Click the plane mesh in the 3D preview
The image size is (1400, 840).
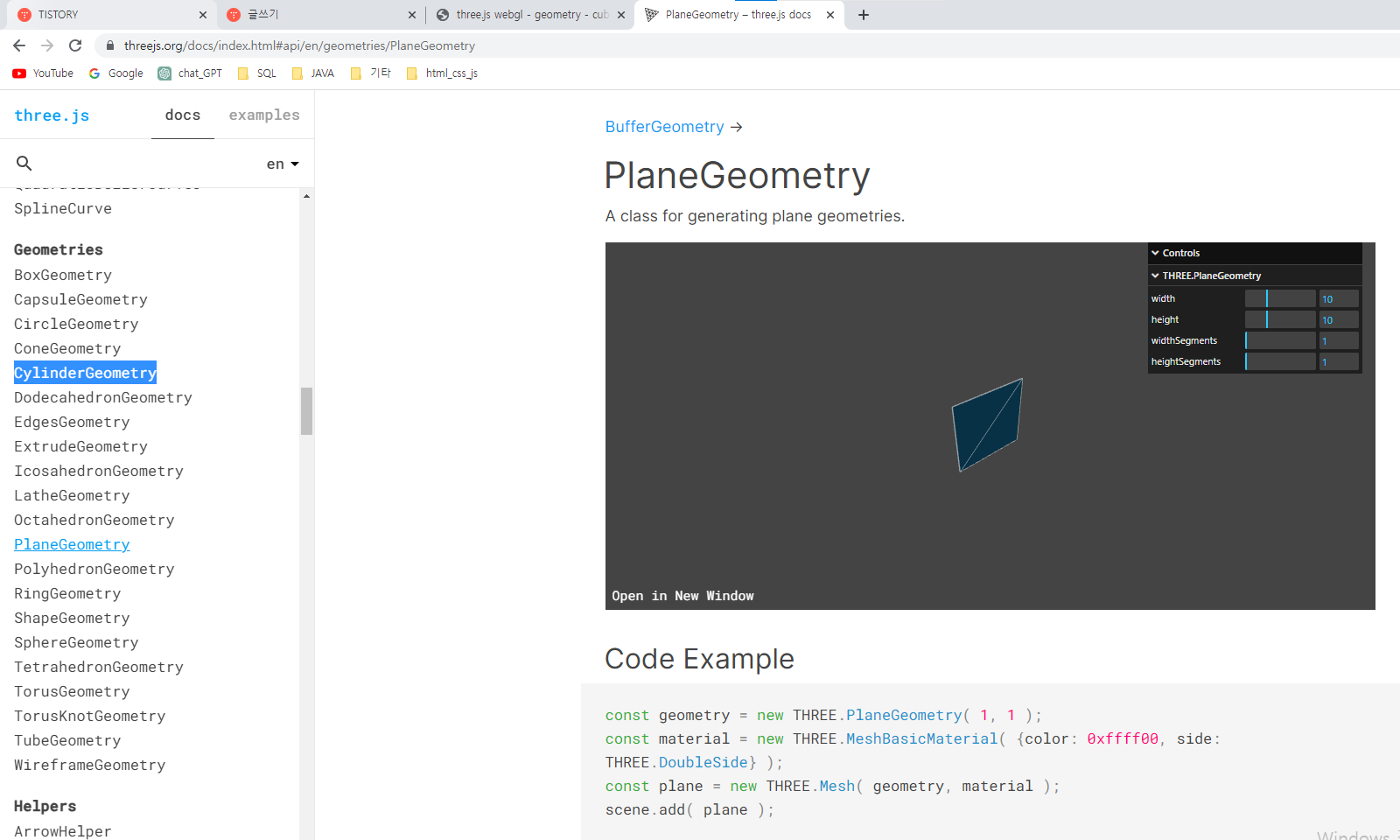pos(987,426)
